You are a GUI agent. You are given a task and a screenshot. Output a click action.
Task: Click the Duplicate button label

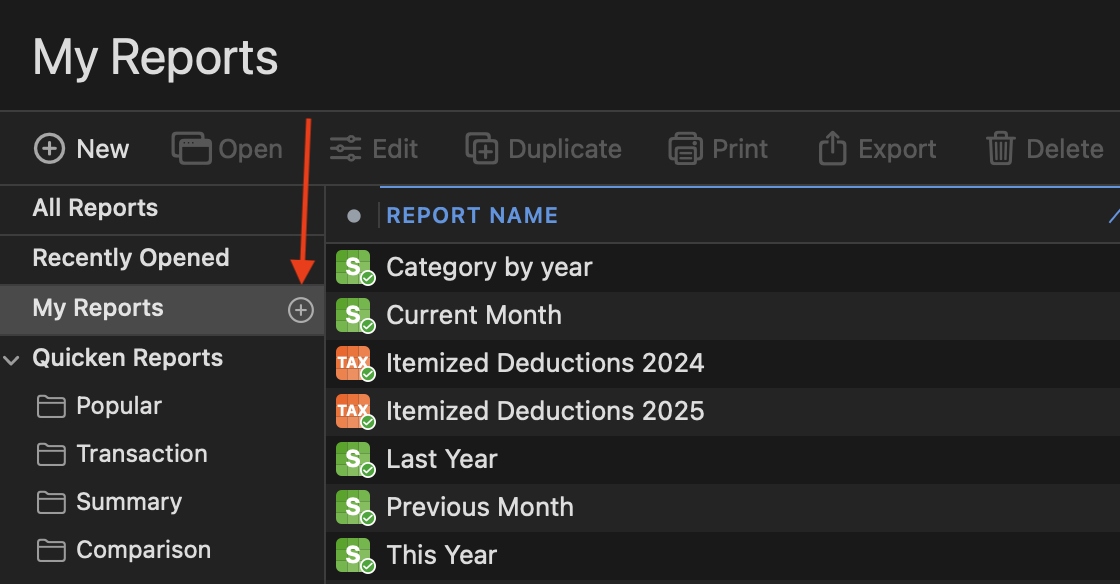(x=564, y=149)
